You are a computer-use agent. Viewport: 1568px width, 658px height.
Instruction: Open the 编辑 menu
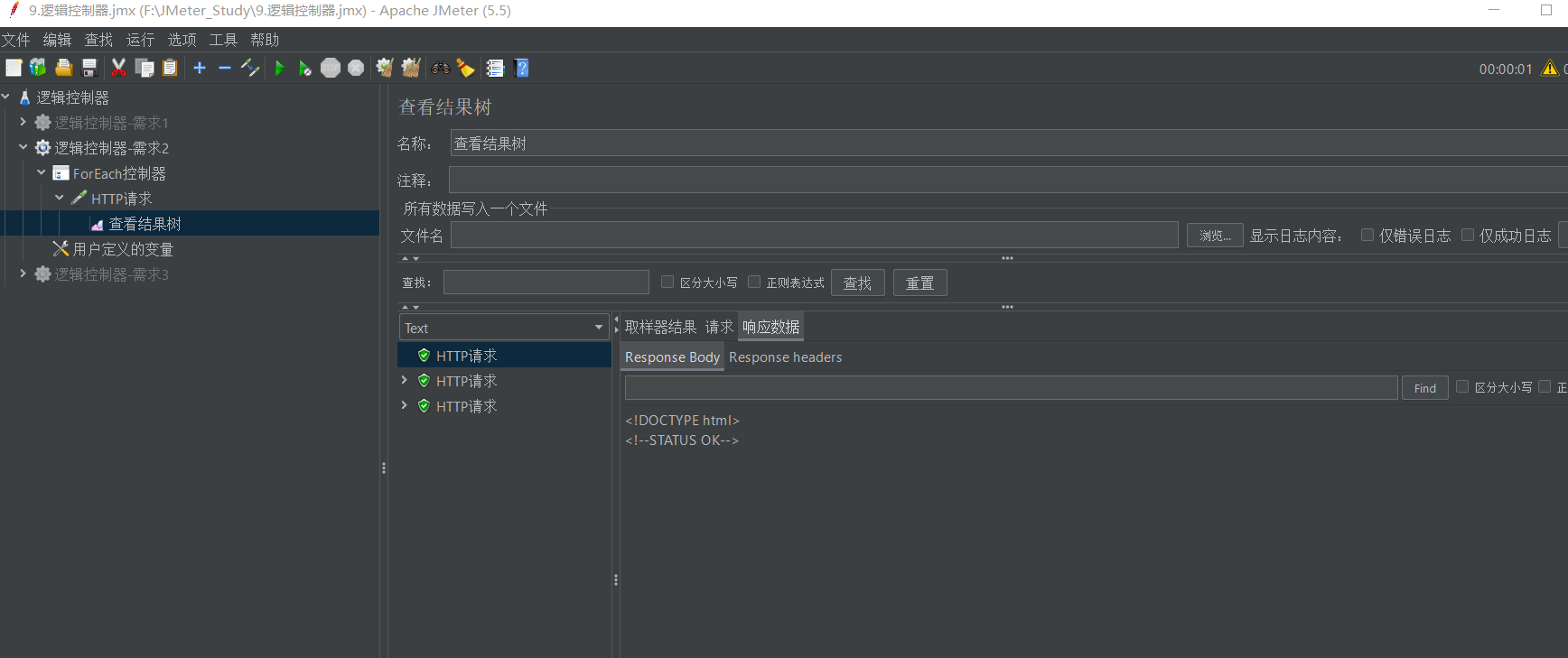(x=57, y=40)
